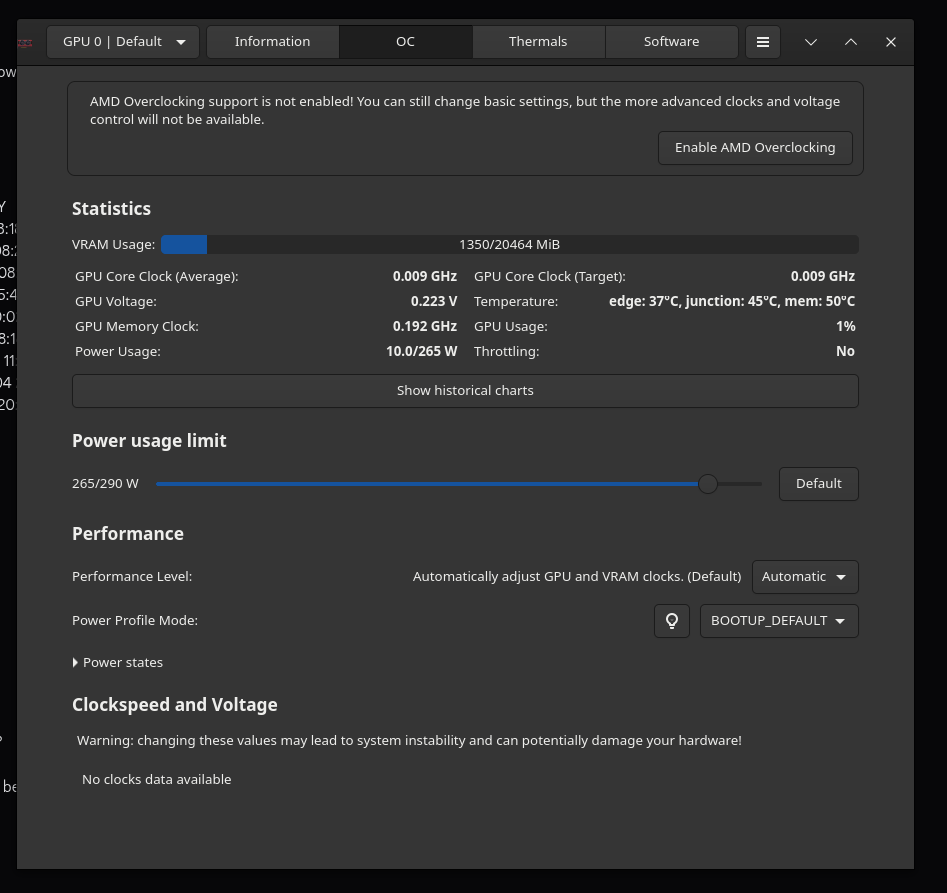Click the app logo in the title bar
Image resolution: width=947 pixels, height=893 pixels.
(25, 42)
